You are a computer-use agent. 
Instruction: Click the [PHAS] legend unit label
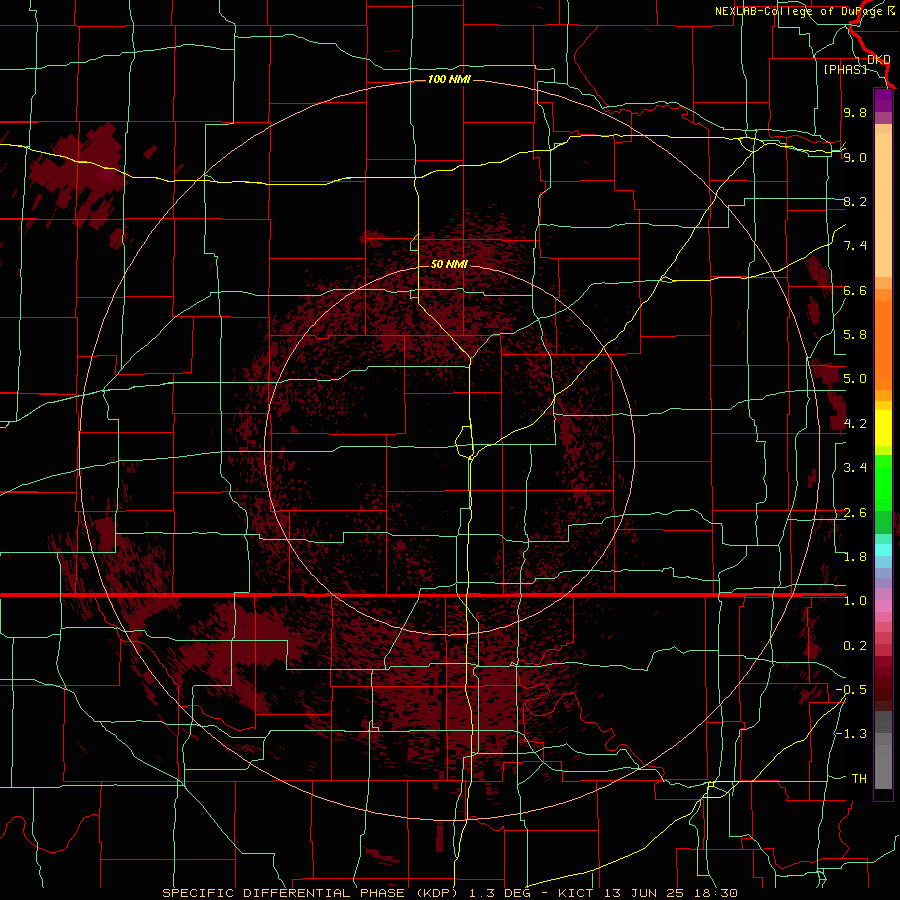pos(845,69)
